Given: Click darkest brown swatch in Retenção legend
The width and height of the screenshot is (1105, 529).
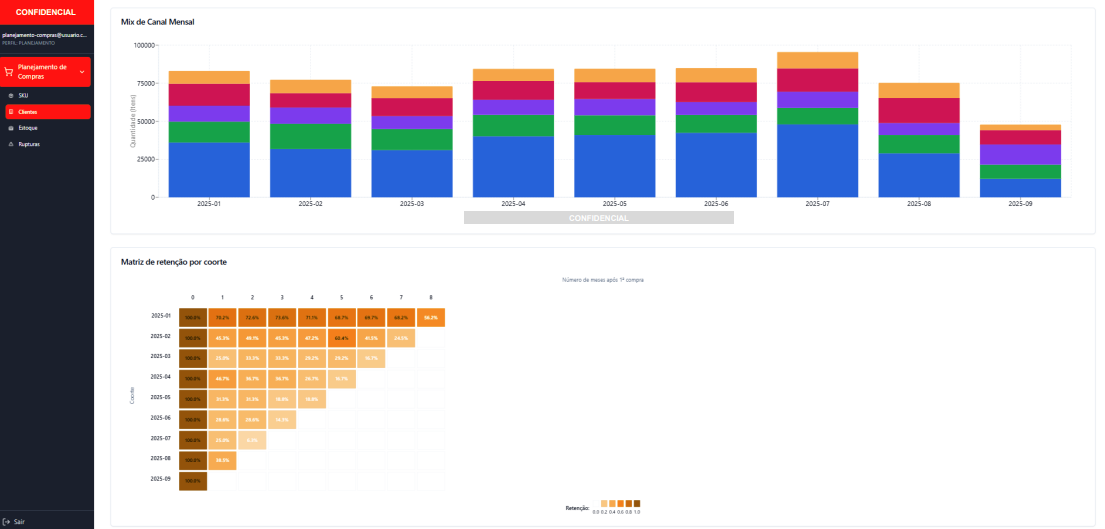Looking at the screenshot, I should pos(637,503).
